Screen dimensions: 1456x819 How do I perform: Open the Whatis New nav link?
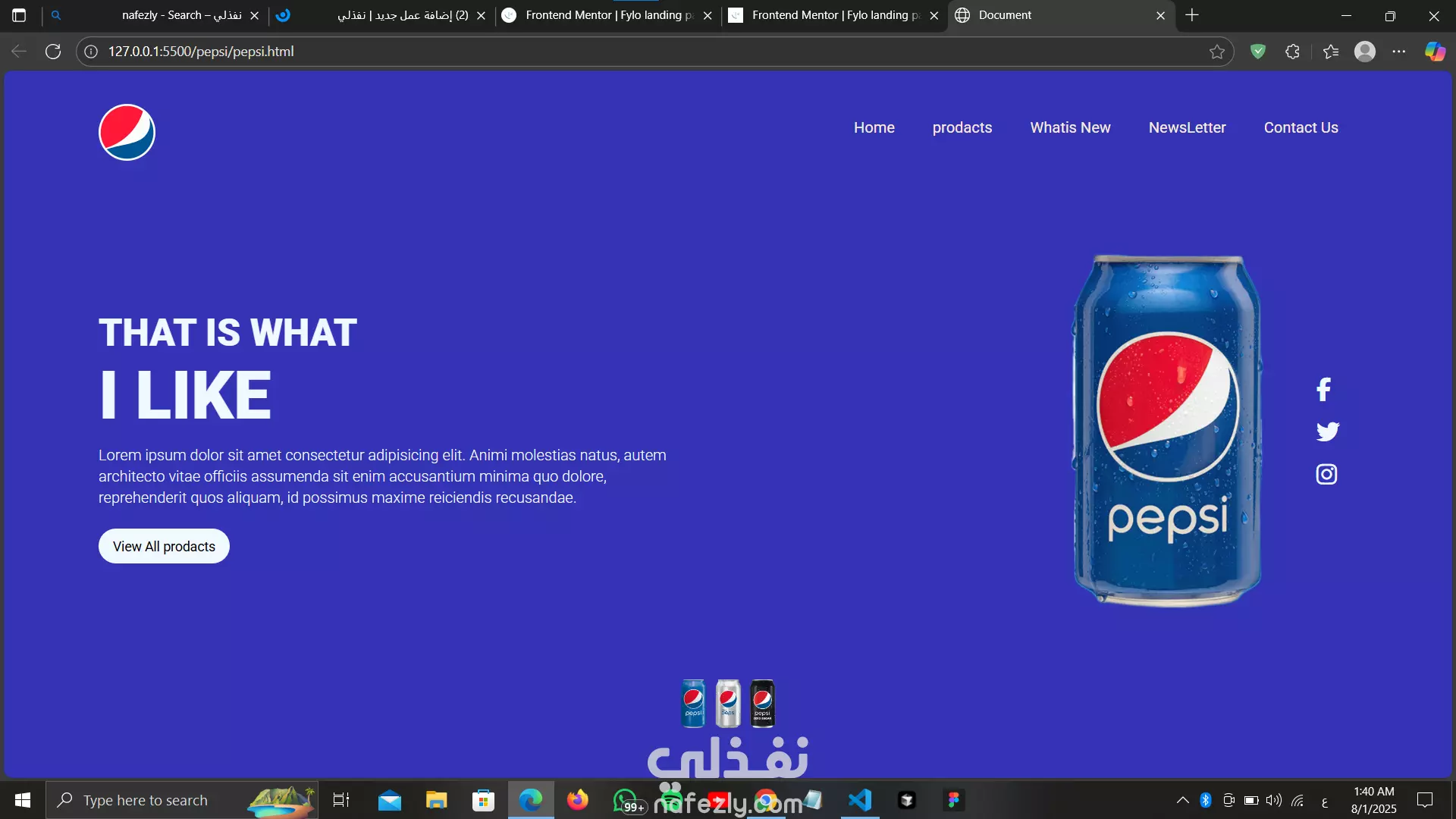pos(1070,127)
